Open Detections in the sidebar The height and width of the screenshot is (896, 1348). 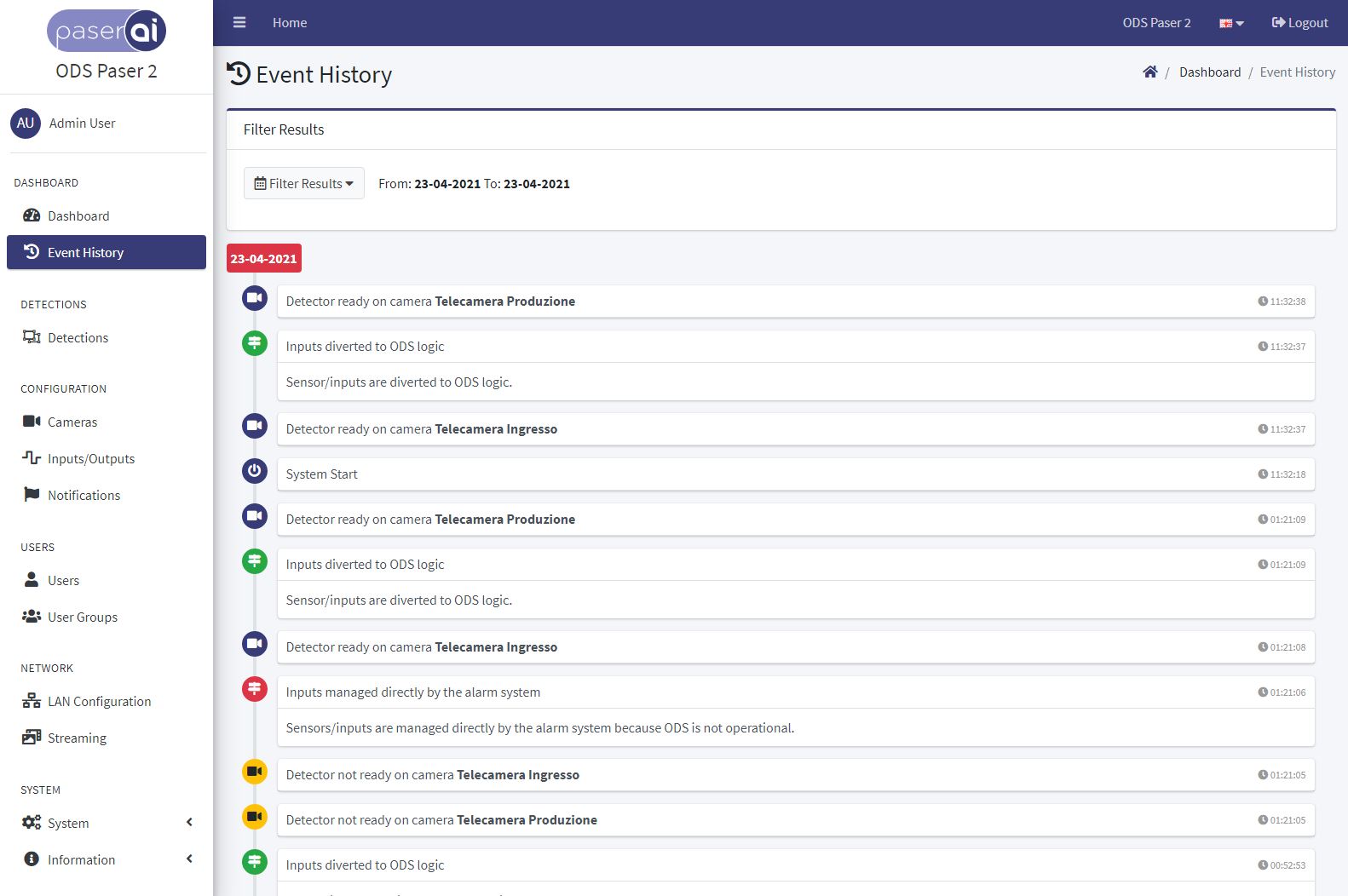(78, 338)
